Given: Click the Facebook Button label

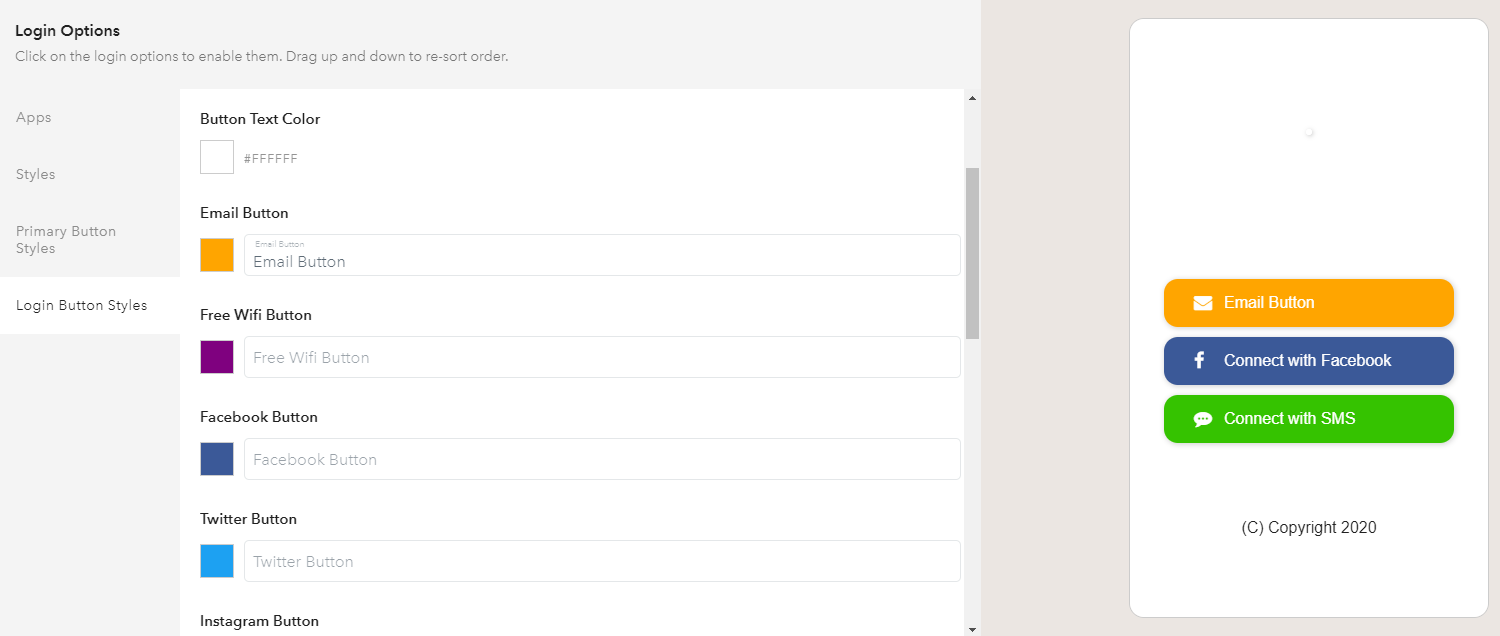Looking at the screenshot, I should 259,417.
